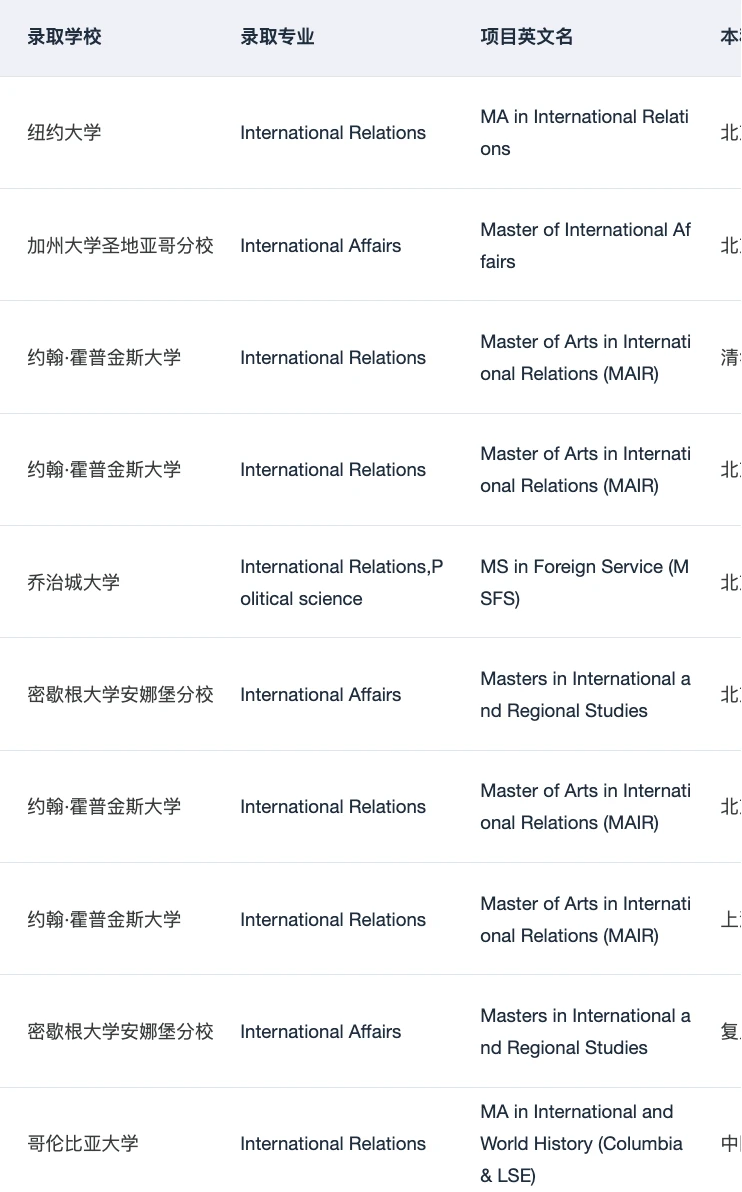Viewport: 742px width, 1192px height.
Task: Click the International Relations,Political science cell
Action: pyautogui.click(x=341, y=582)
